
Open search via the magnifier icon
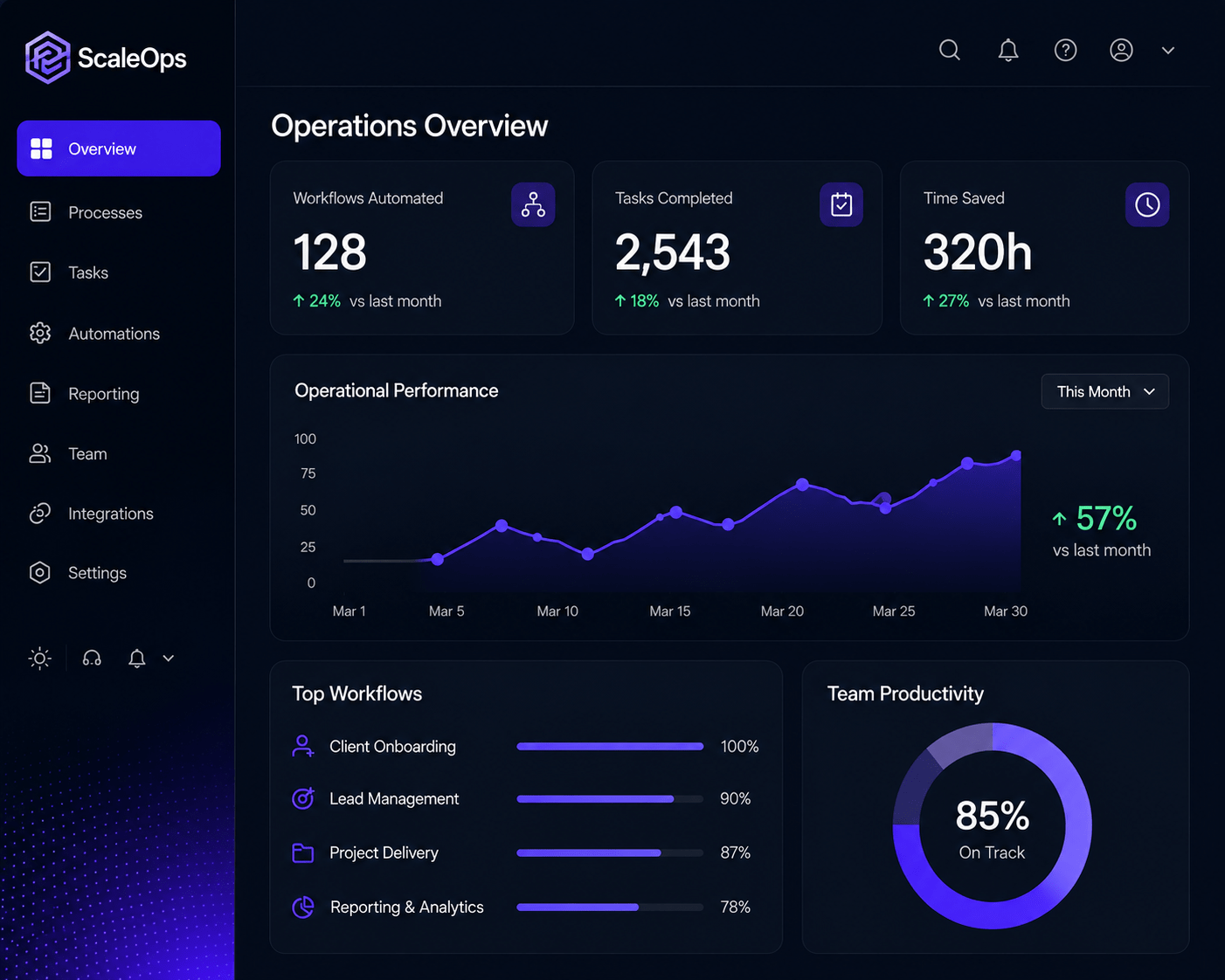point(950,51)
